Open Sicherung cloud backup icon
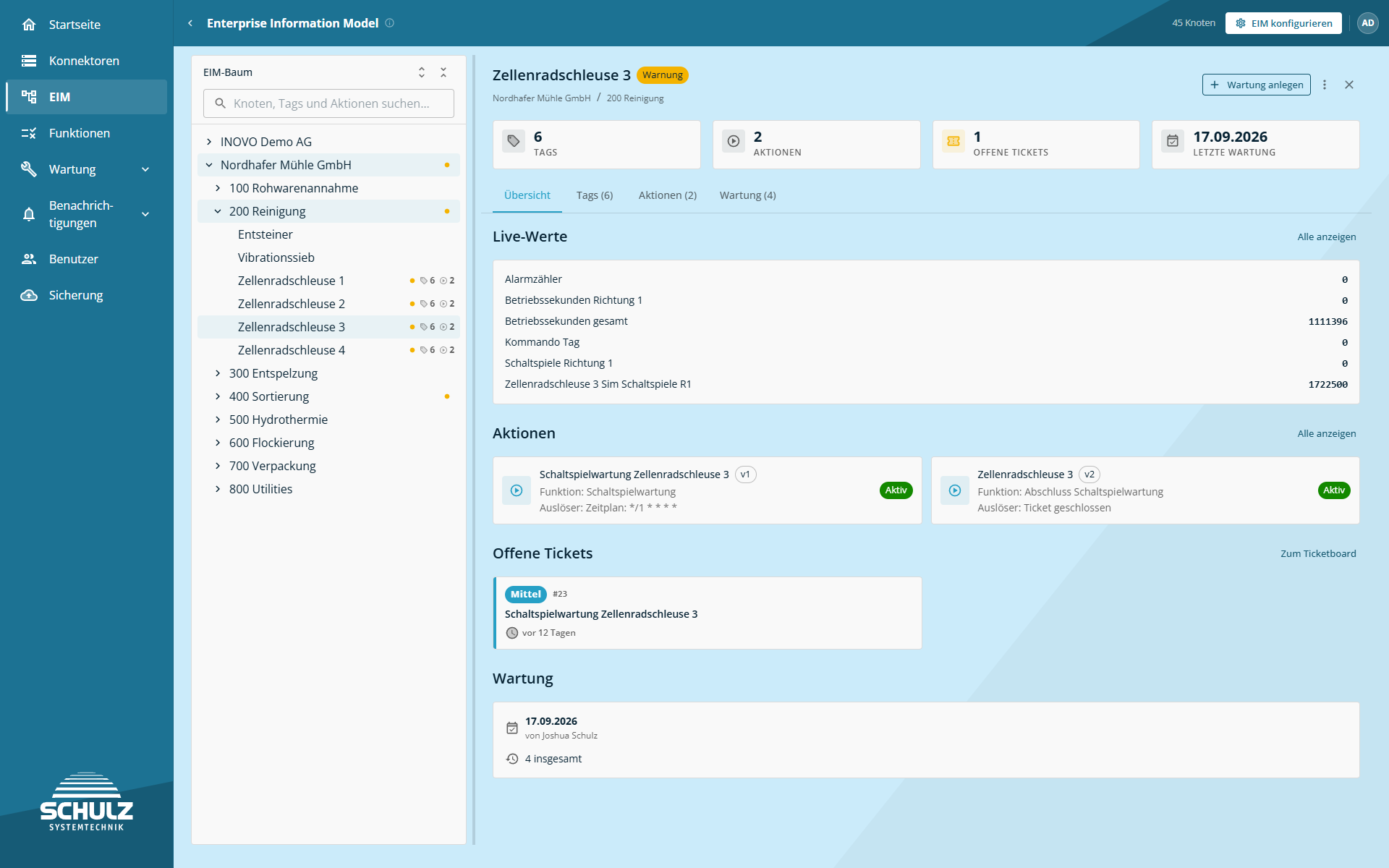Image resolution: width=1389 pixels, height=868 pixels. tap(29, 295)
